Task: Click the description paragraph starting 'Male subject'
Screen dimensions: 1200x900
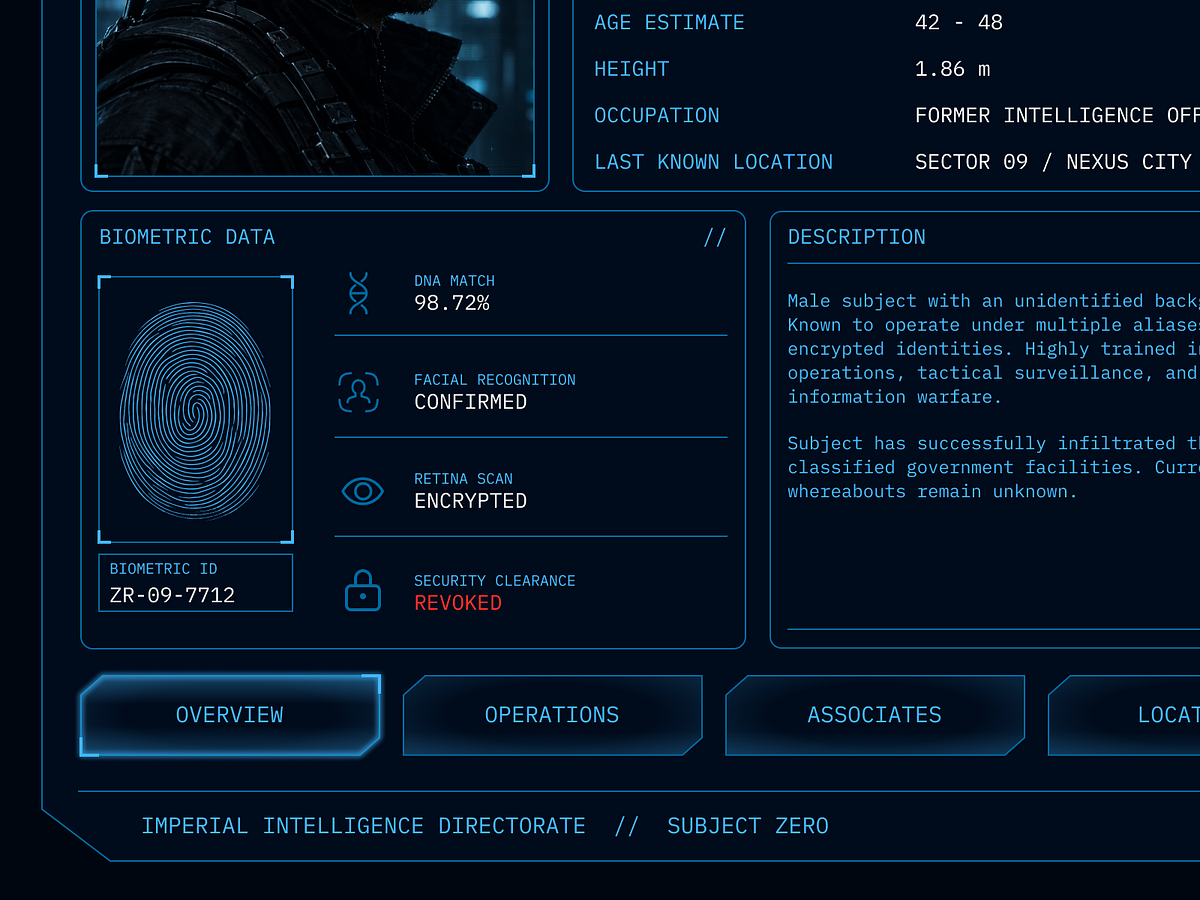Action: [x=993, y=349]
